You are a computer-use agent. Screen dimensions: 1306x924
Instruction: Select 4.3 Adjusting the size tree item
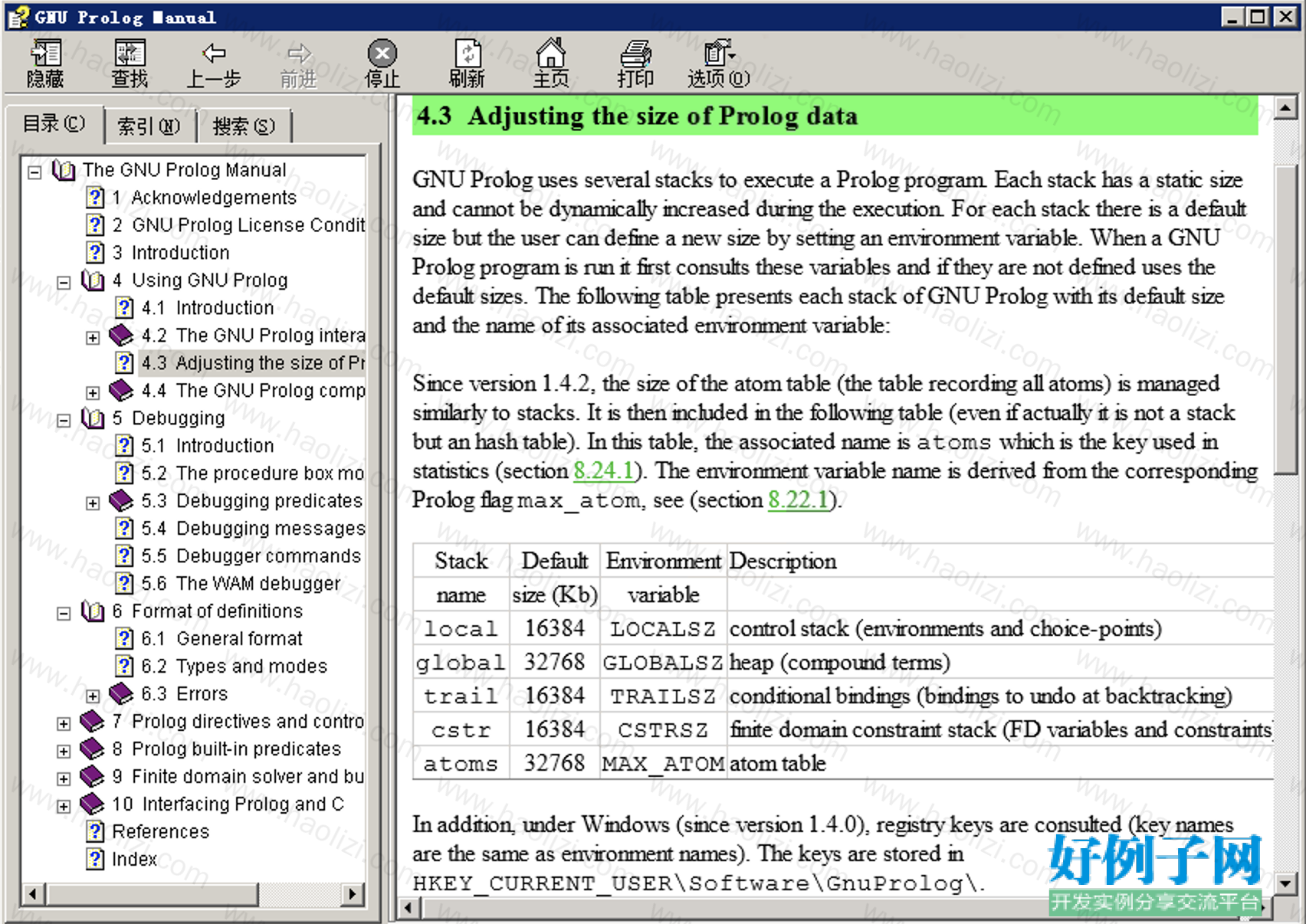(253, 362)
